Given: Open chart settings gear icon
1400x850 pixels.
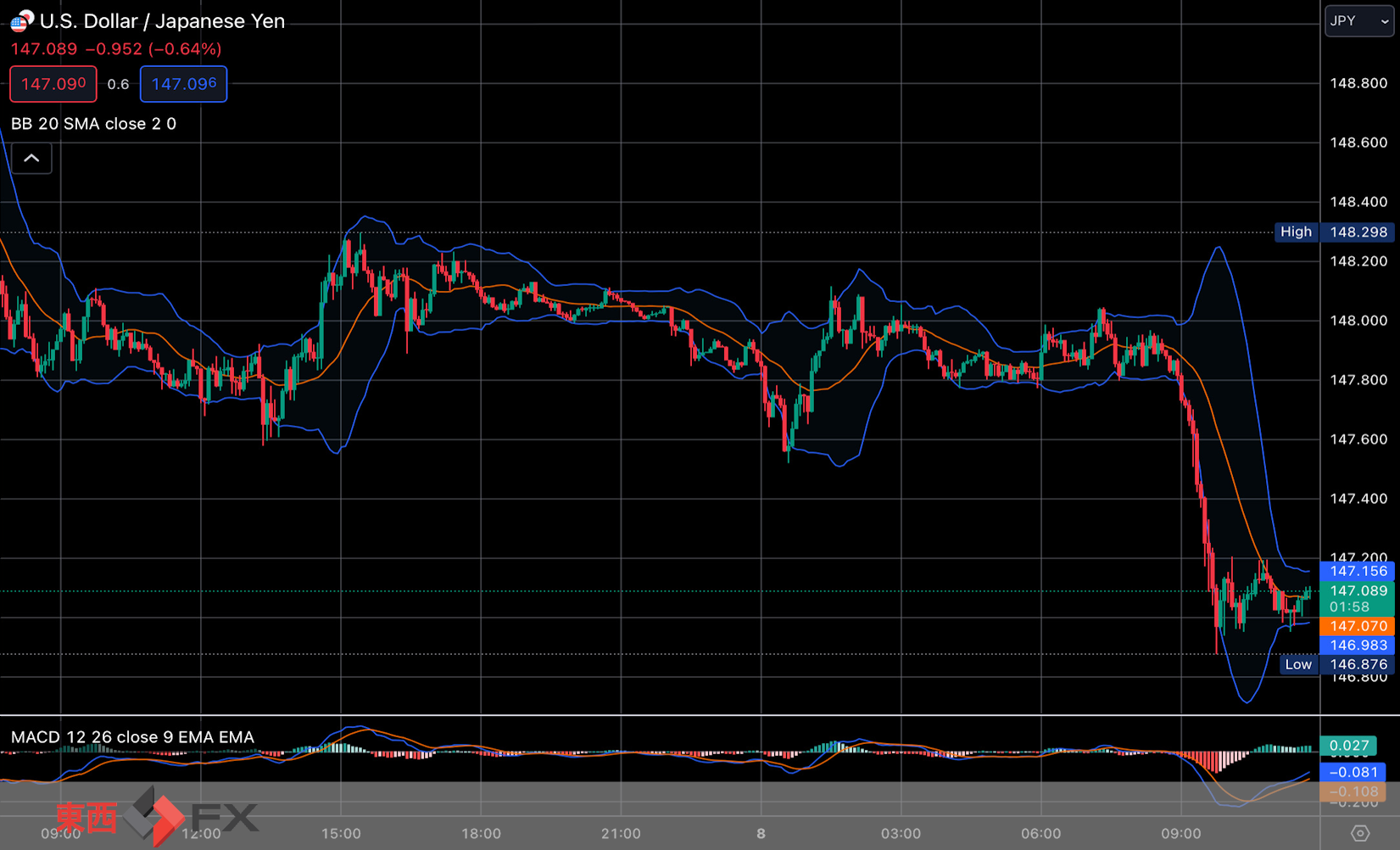Looking at the screenshot, I should (x=1360, y=834).
